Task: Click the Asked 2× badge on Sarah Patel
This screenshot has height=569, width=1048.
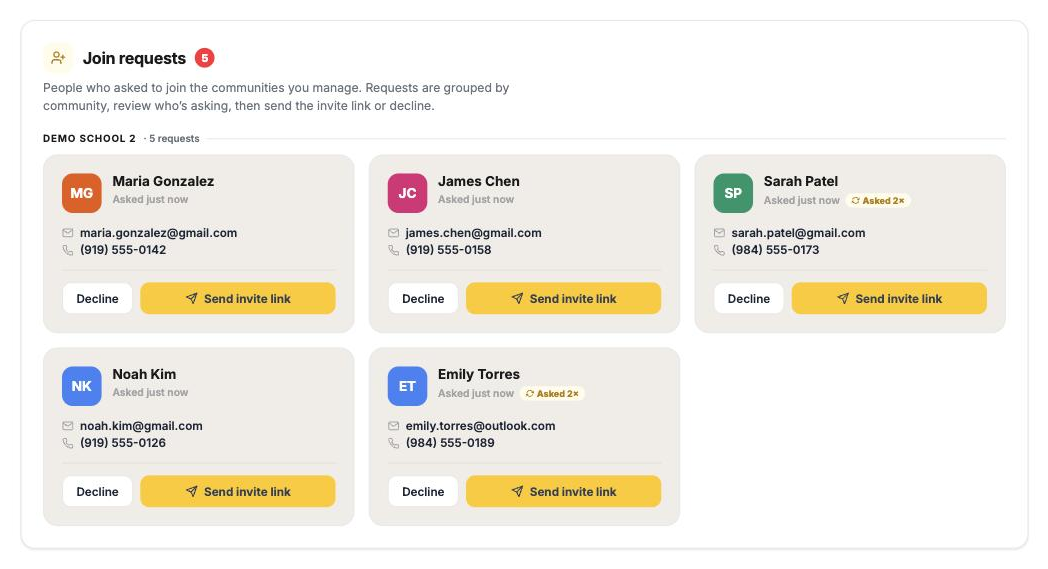Action: pyautogui.click(x=878, y=201)
